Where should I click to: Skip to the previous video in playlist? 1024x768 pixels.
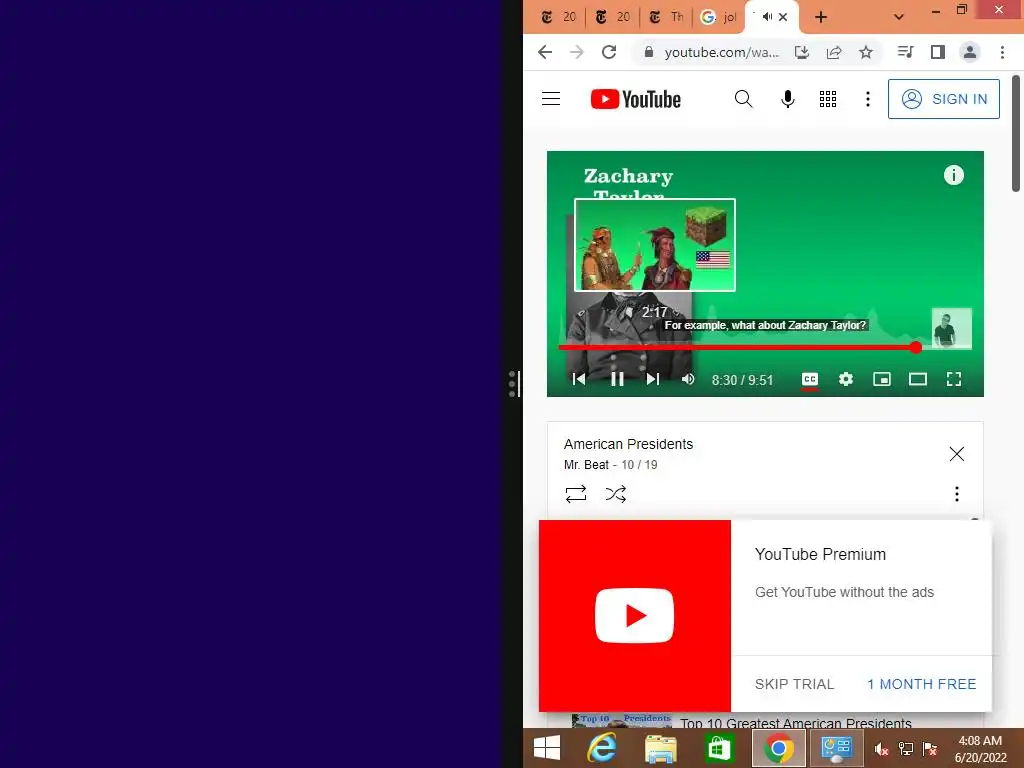(578, 379)
